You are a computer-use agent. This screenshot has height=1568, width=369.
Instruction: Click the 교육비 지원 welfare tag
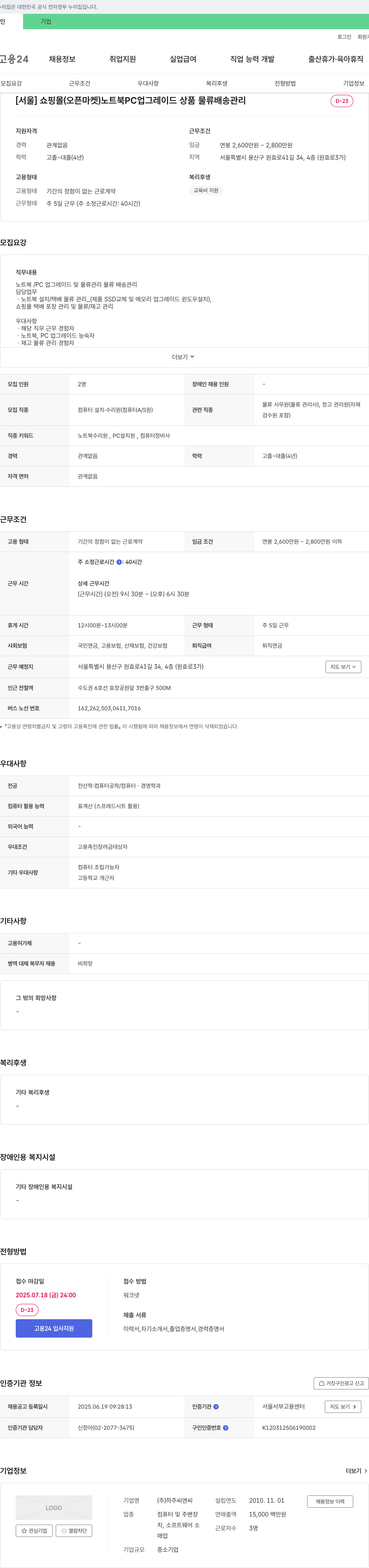point(206,190)
